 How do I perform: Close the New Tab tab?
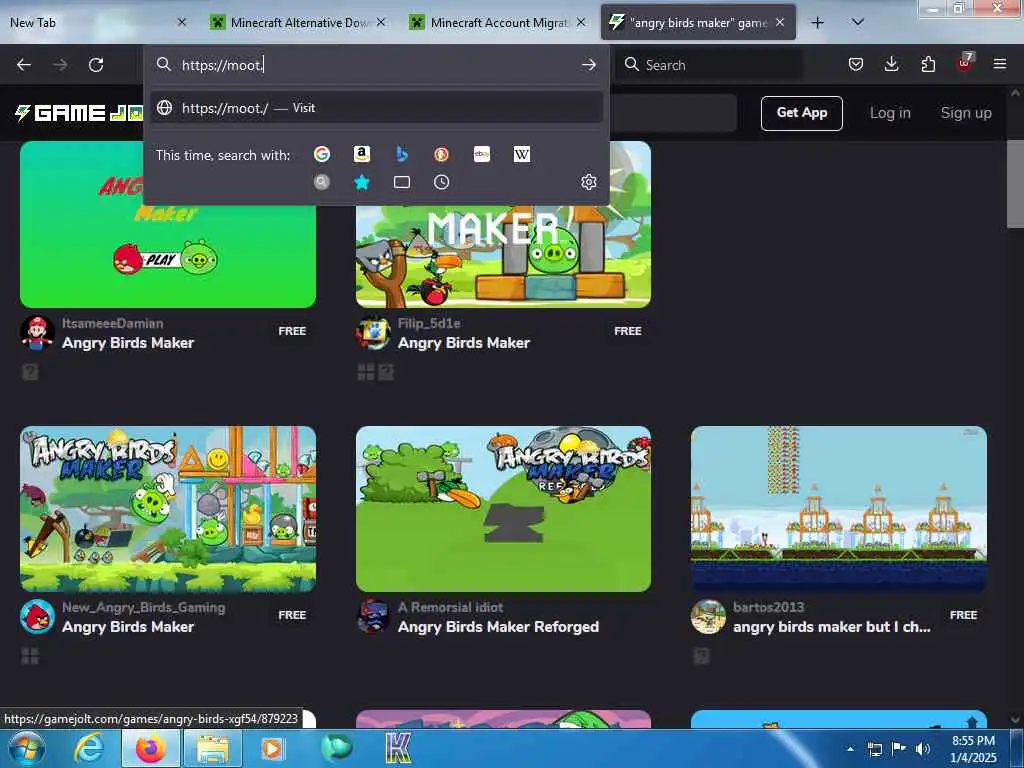(x=182, y=22)
